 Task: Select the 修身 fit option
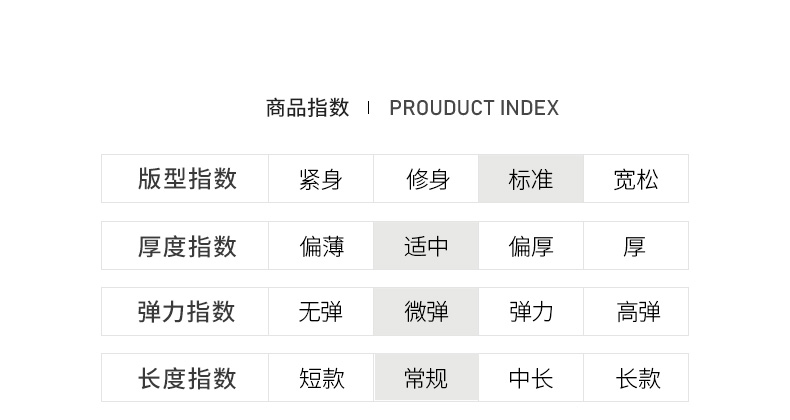click(427, 180)
